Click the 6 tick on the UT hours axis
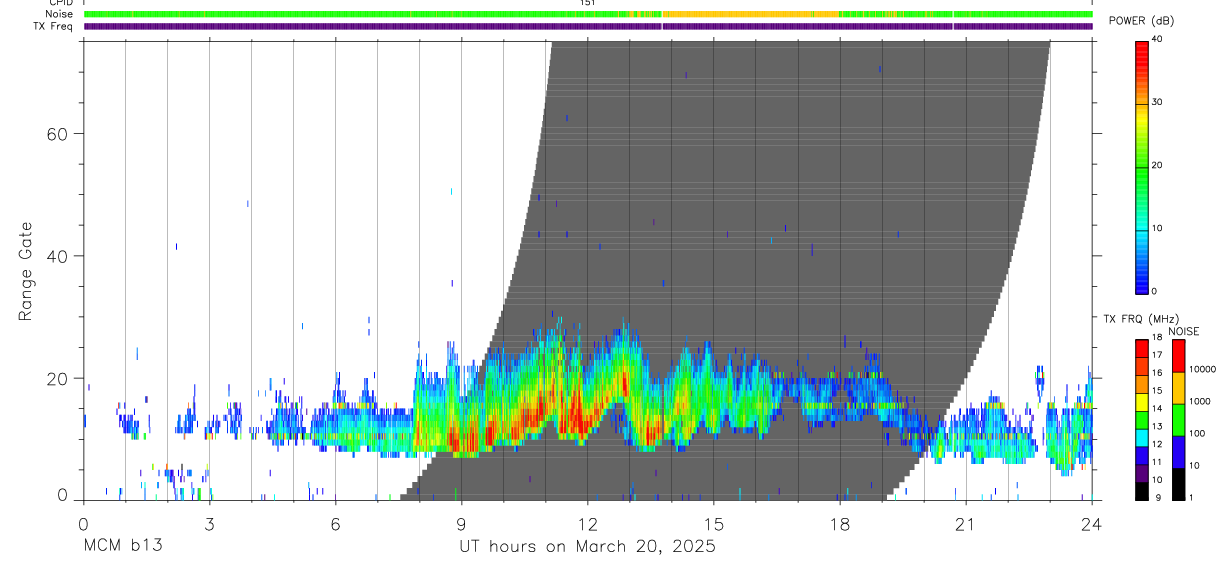The height and width of the screenshot is (567, 1228). coord(335,523)
